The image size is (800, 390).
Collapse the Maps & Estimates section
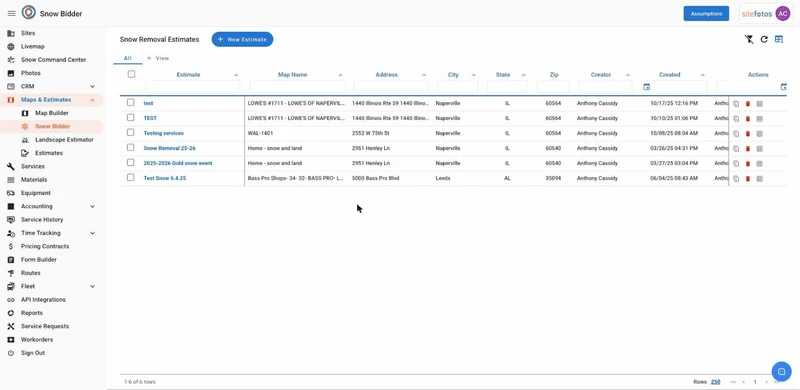(x=92, y=100)
